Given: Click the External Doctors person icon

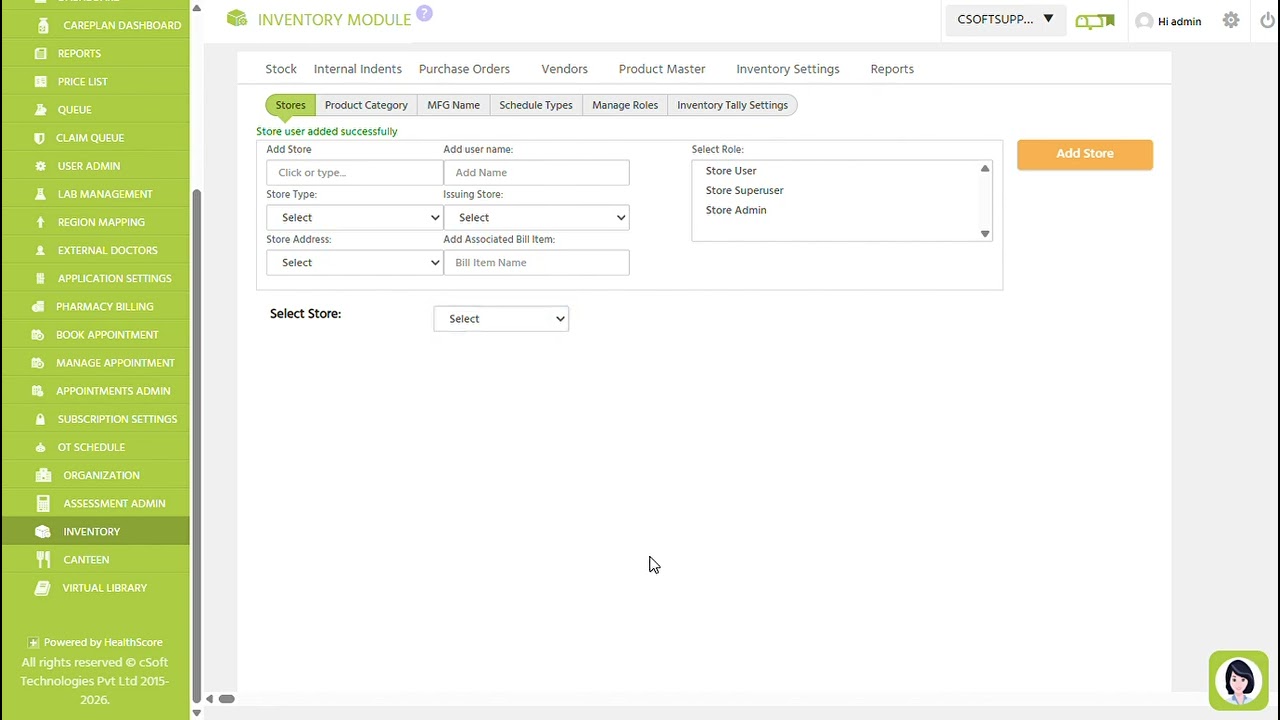Looking at the screenshot, I should click(x=40, y=250).
